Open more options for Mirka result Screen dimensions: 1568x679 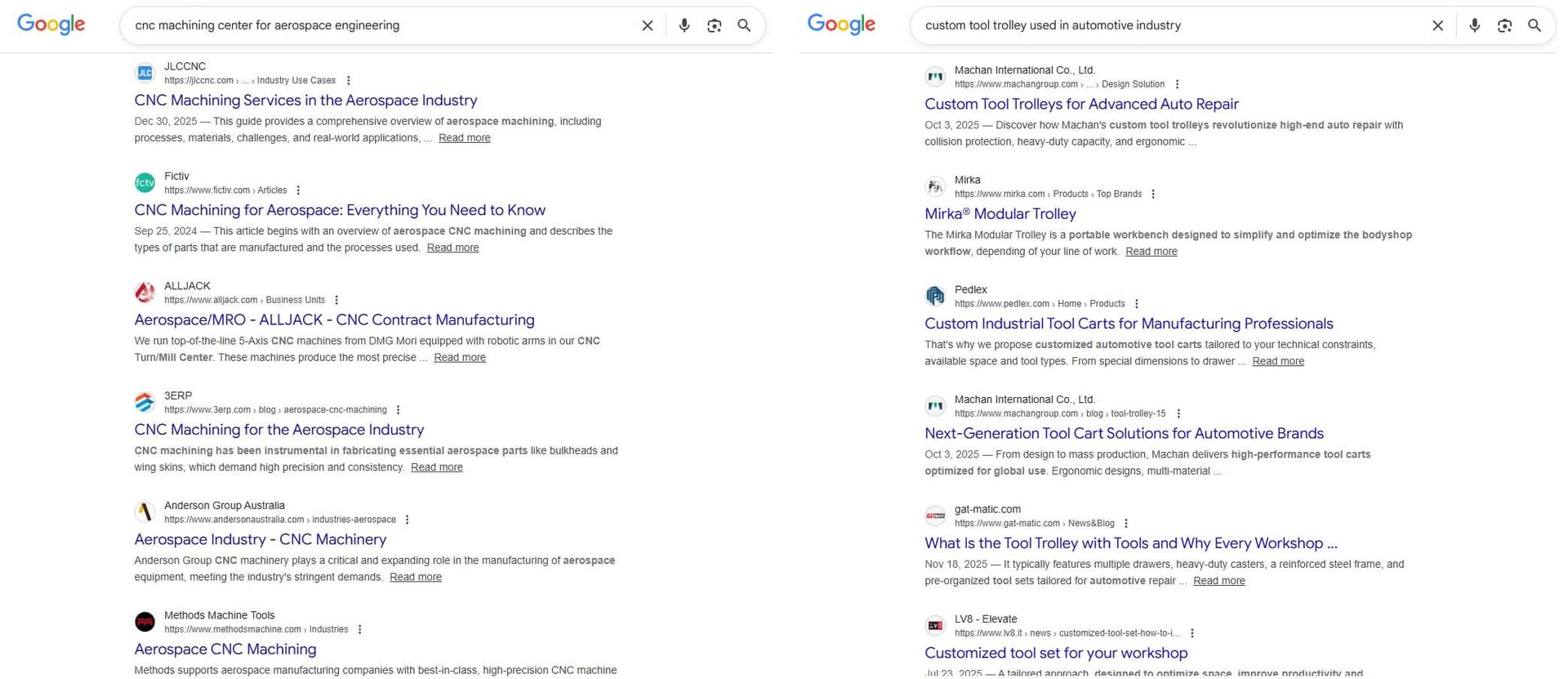(x=1153, y=194)
